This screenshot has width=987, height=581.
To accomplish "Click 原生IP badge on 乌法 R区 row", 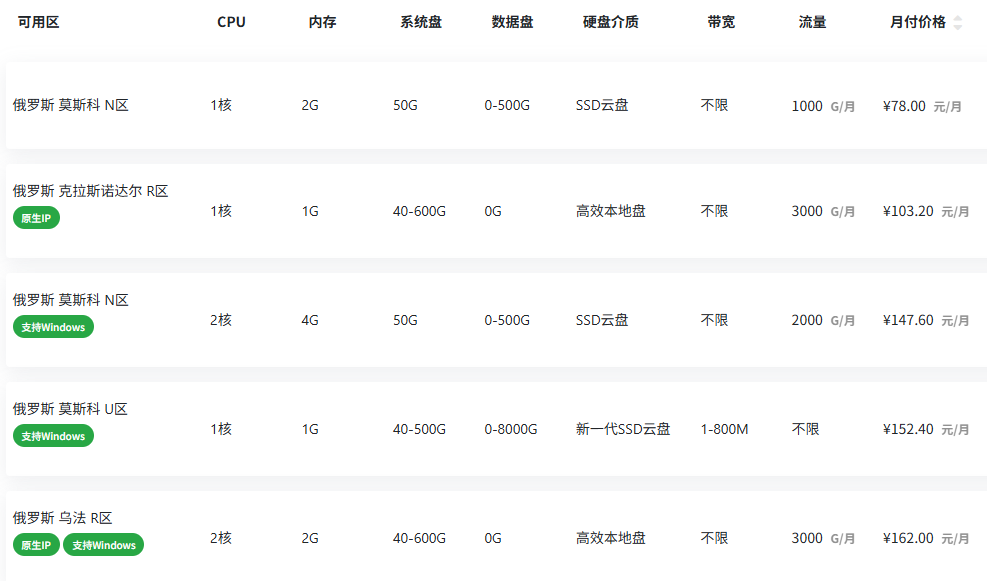I will pyautogui.click(x=36, y=545).
